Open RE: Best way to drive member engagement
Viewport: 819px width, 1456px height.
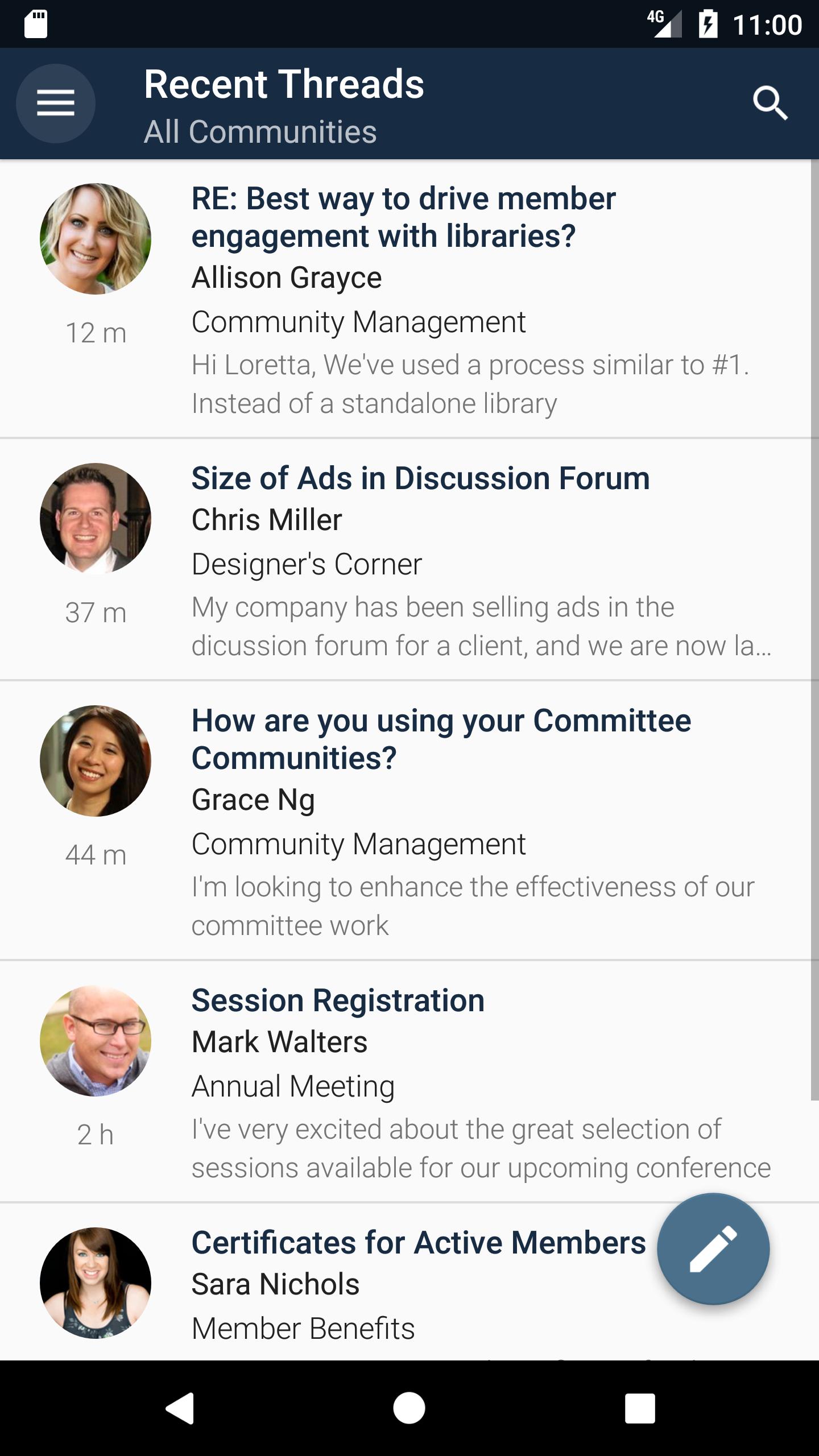point(404,217)
